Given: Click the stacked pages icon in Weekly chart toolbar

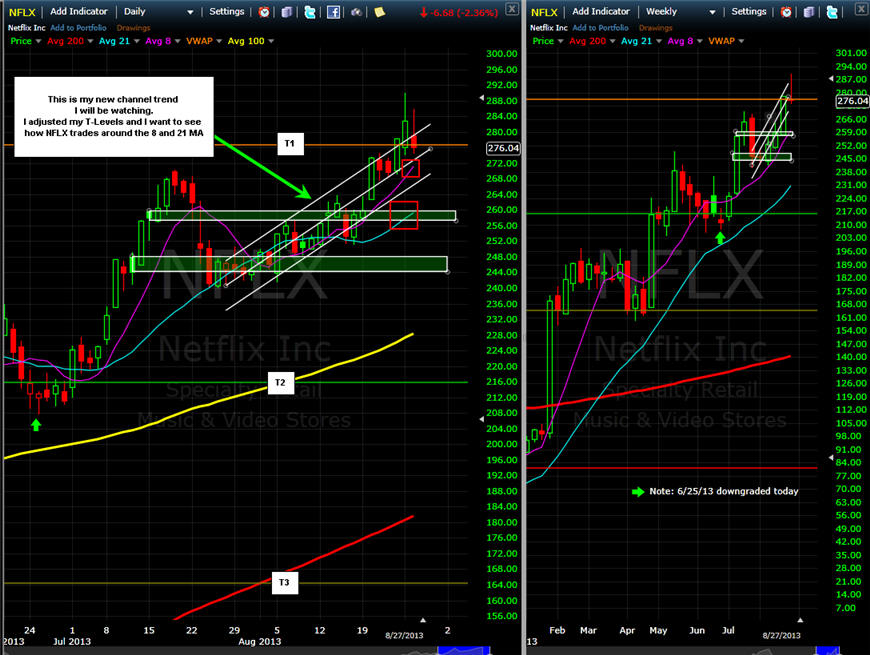Looking at the screenshot, I should [x=809, y=12].
